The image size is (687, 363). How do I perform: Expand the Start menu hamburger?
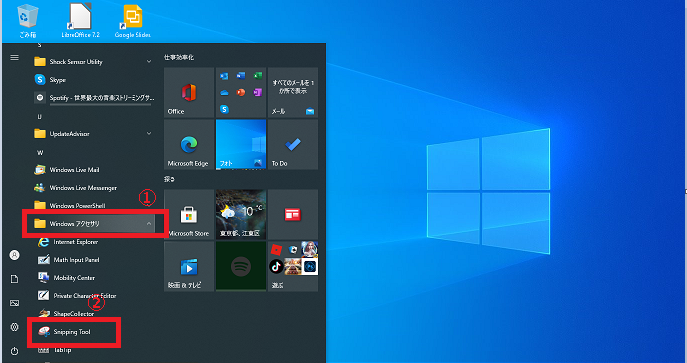(x=14, y=57)
